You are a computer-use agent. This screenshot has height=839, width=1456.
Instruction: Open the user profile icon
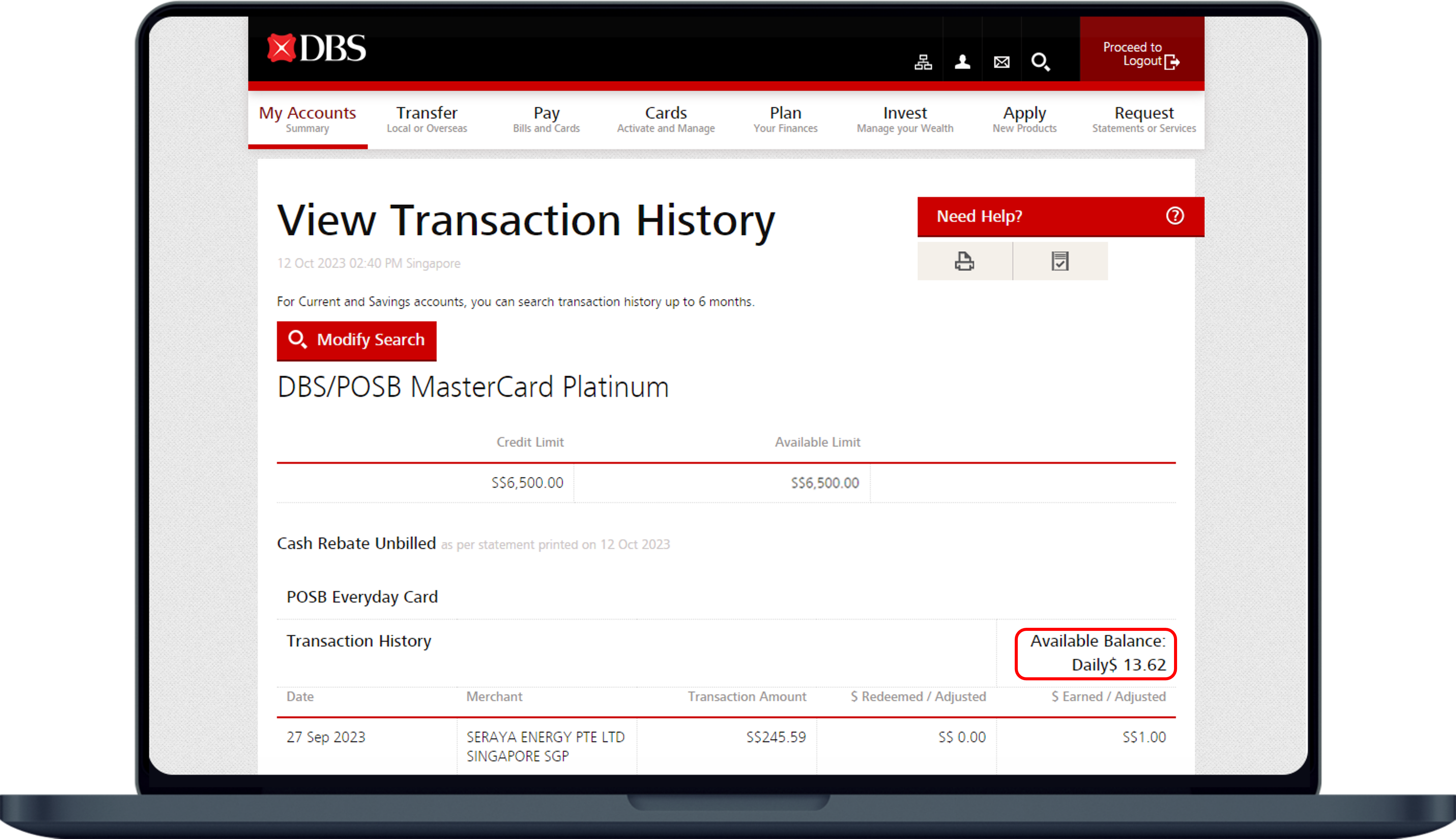[963, 62]
